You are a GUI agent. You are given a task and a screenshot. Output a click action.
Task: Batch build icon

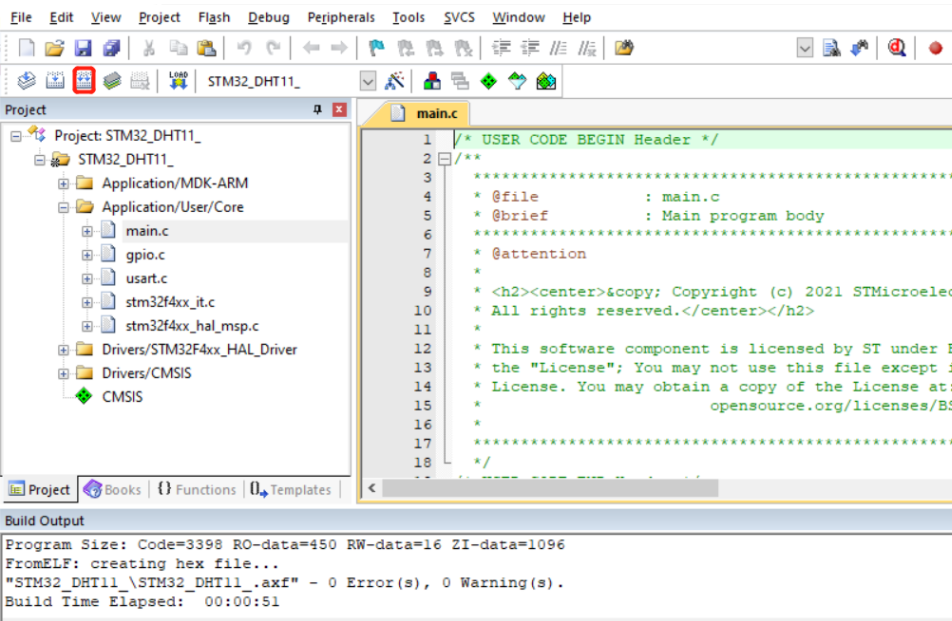(x=112, y=81)
